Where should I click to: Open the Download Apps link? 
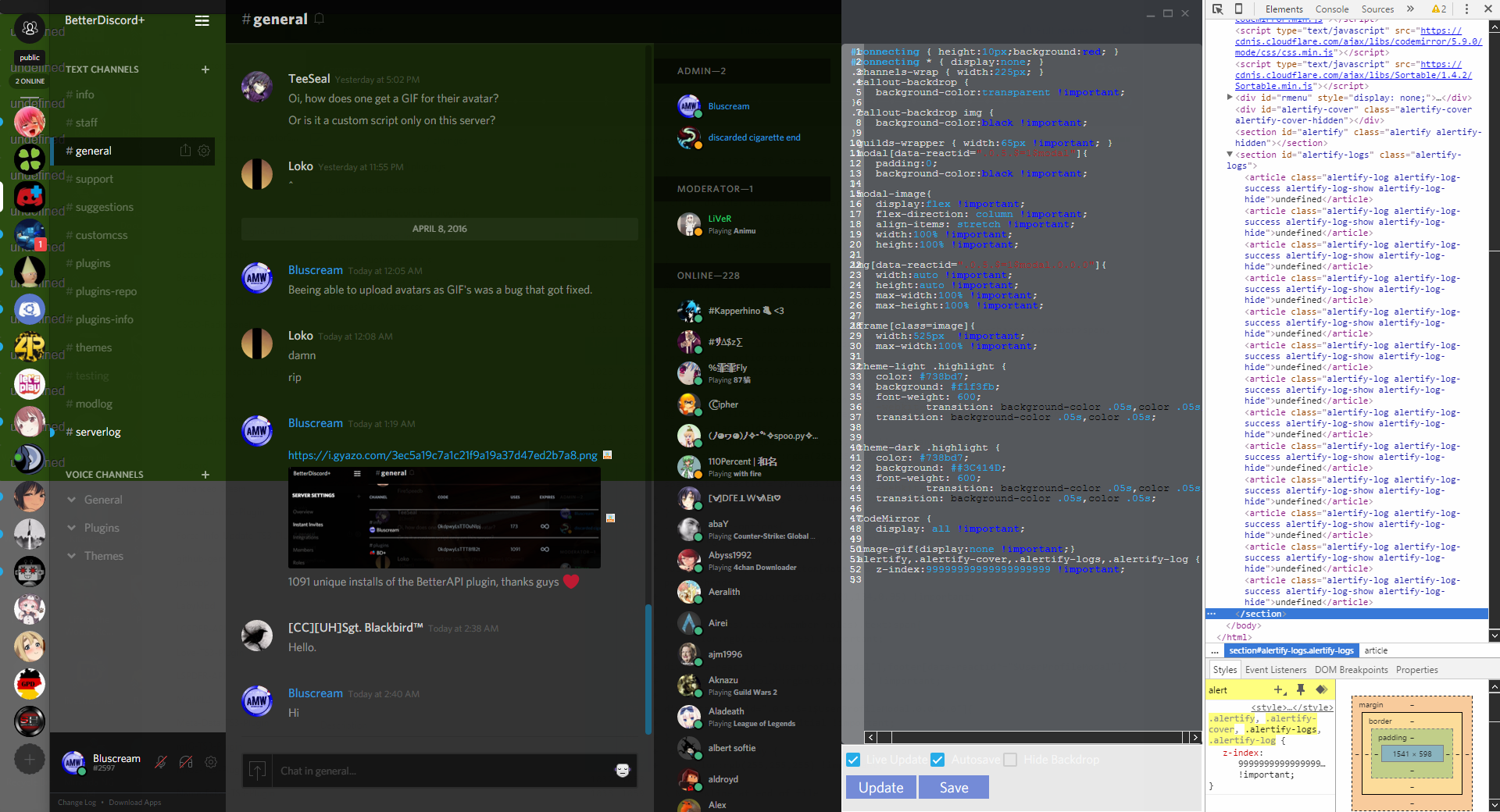pyautogui.click(x=134, y=803)
